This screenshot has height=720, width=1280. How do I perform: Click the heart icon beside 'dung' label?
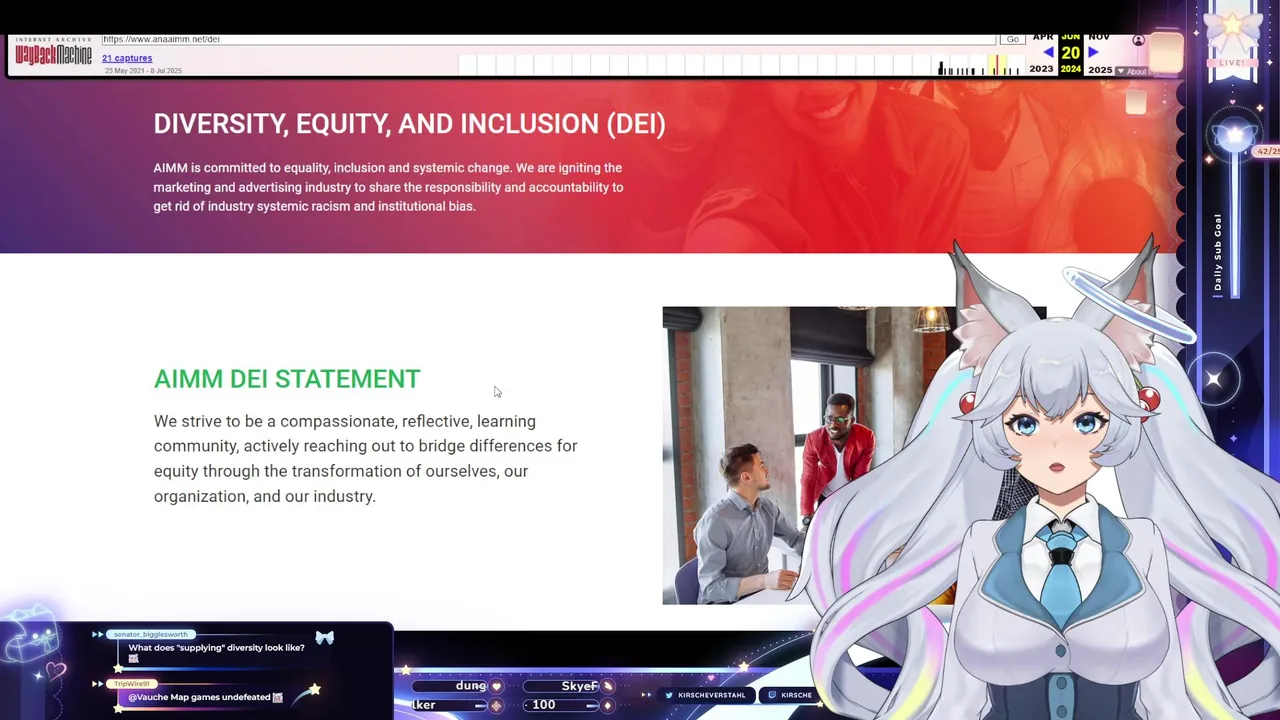pos(497,686)
